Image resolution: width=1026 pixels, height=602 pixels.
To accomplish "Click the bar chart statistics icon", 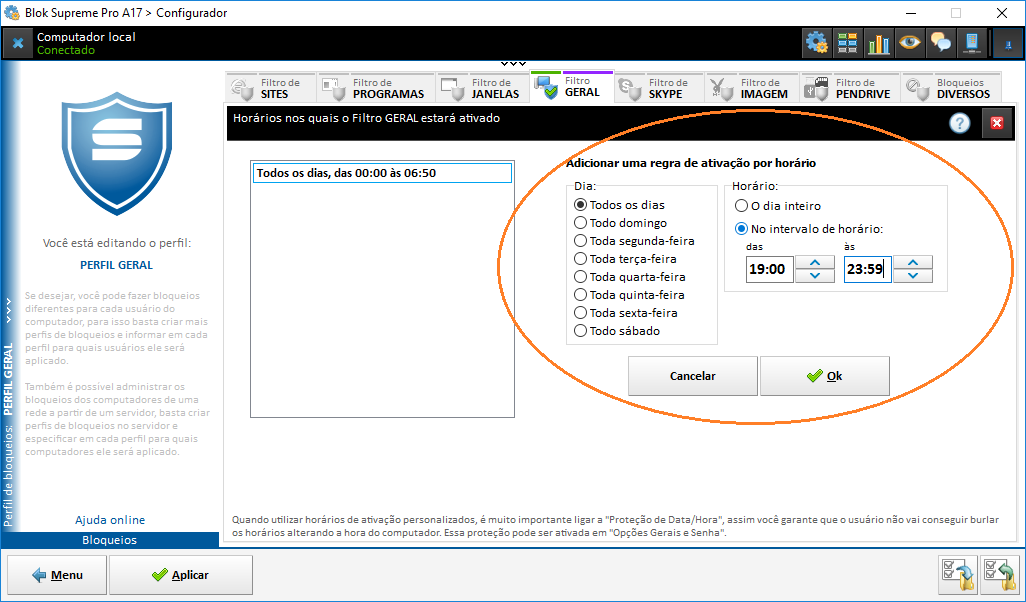I will tap(879, 42).
